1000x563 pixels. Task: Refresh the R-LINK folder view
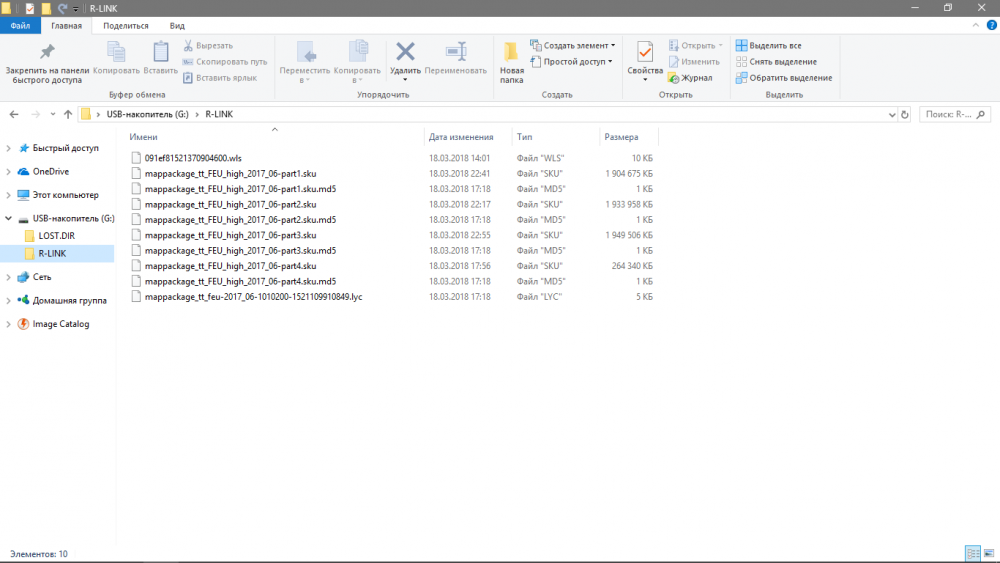[x=904, y=115]
